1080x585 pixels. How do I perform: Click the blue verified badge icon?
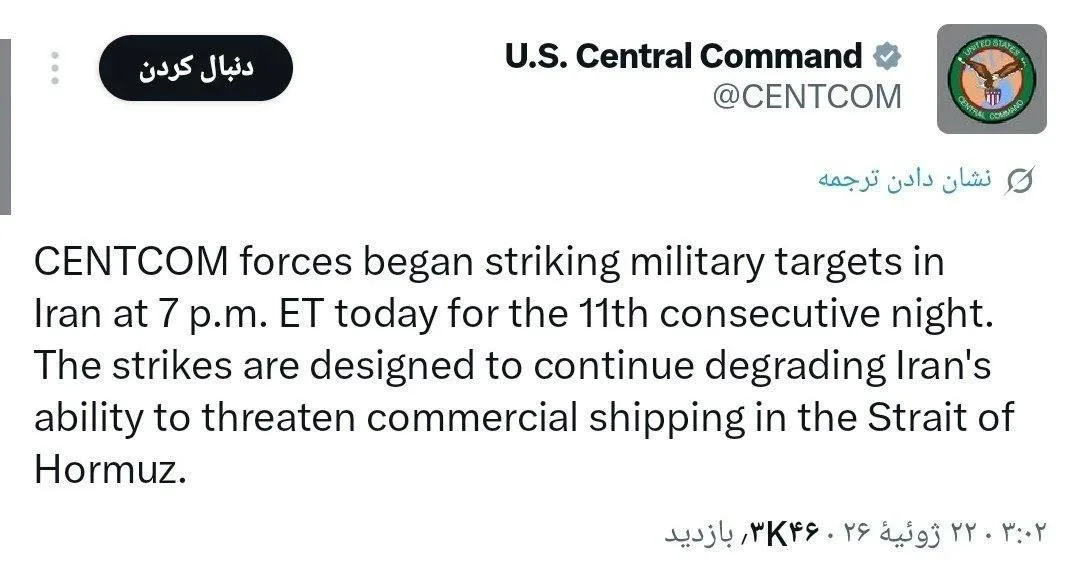click(x=886, y=56)
